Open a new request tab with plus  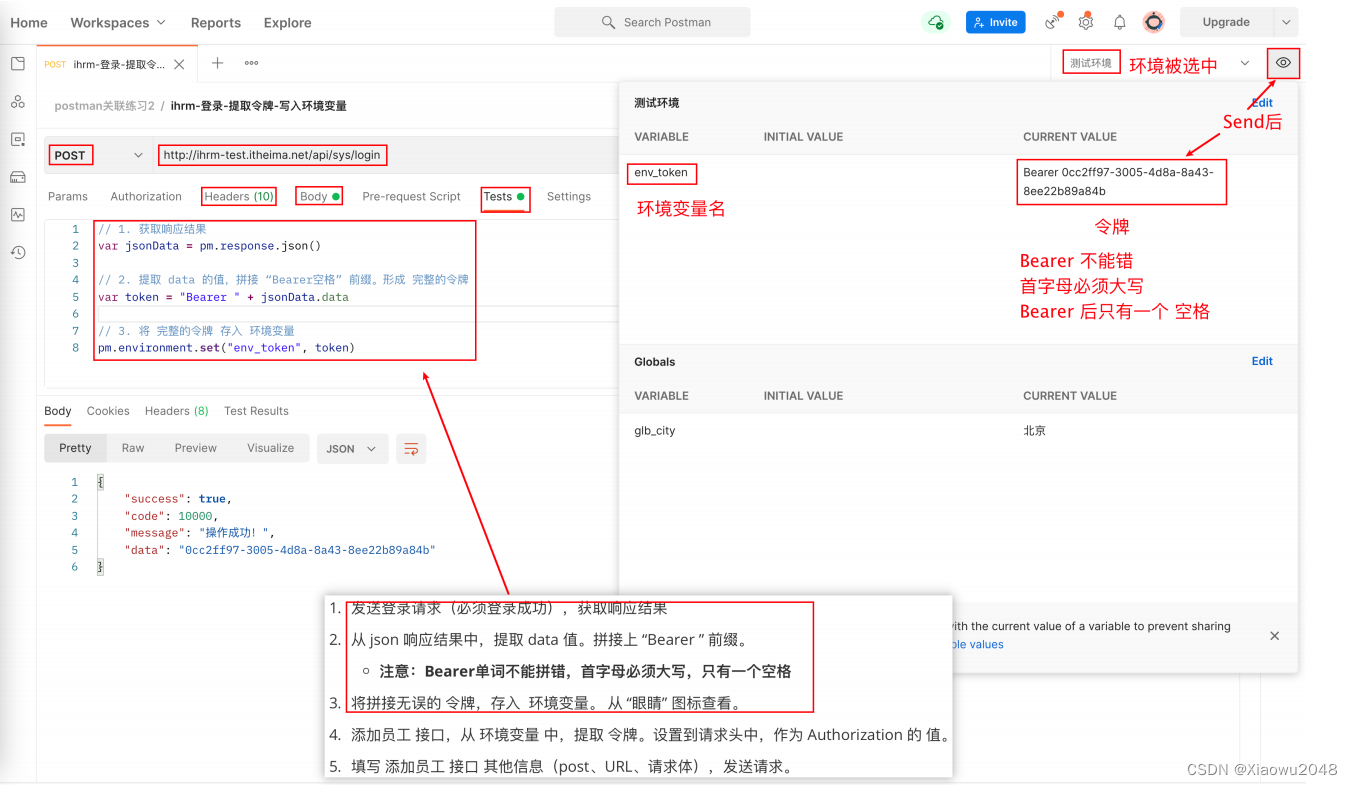217,63
